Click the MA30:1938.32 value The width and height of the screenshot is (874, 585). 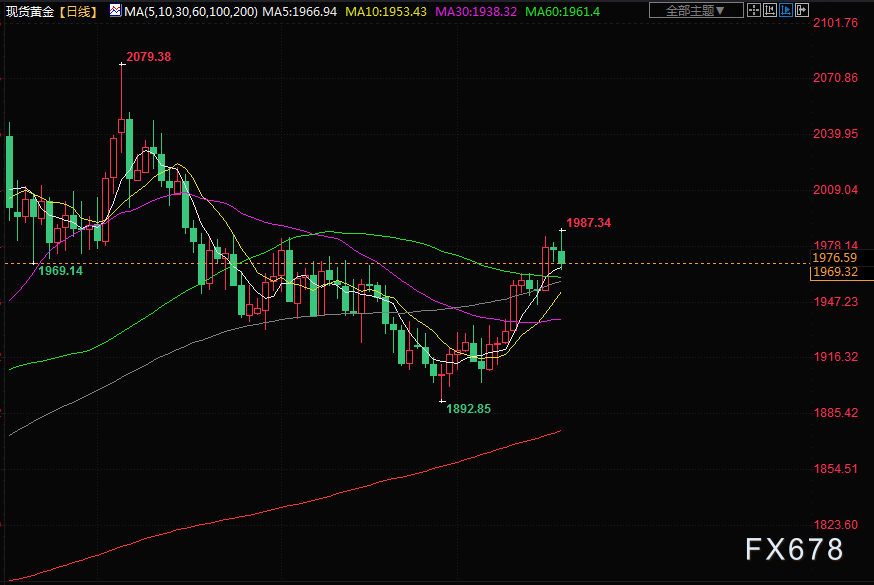pyautogui.click(x=476, y=12)
